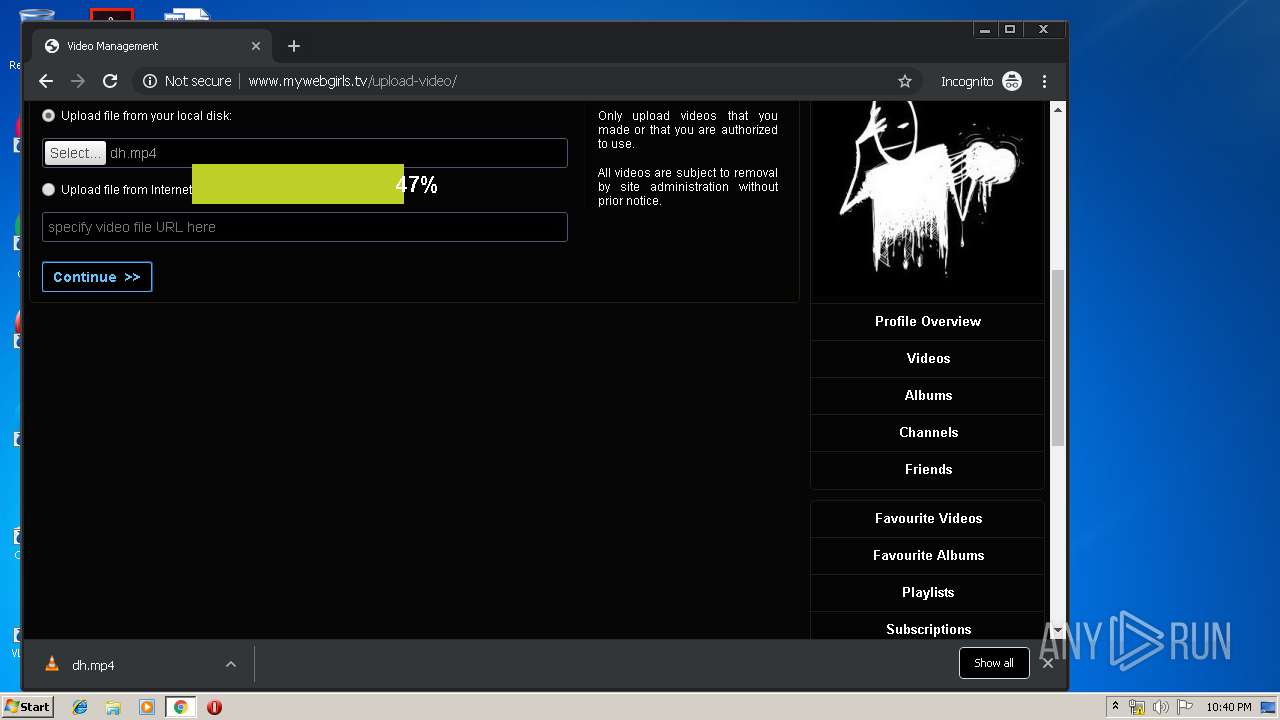This screenshot has height=720, width=1280.
Task: Click Opera icon in taskbar
Action: point(214,707)
